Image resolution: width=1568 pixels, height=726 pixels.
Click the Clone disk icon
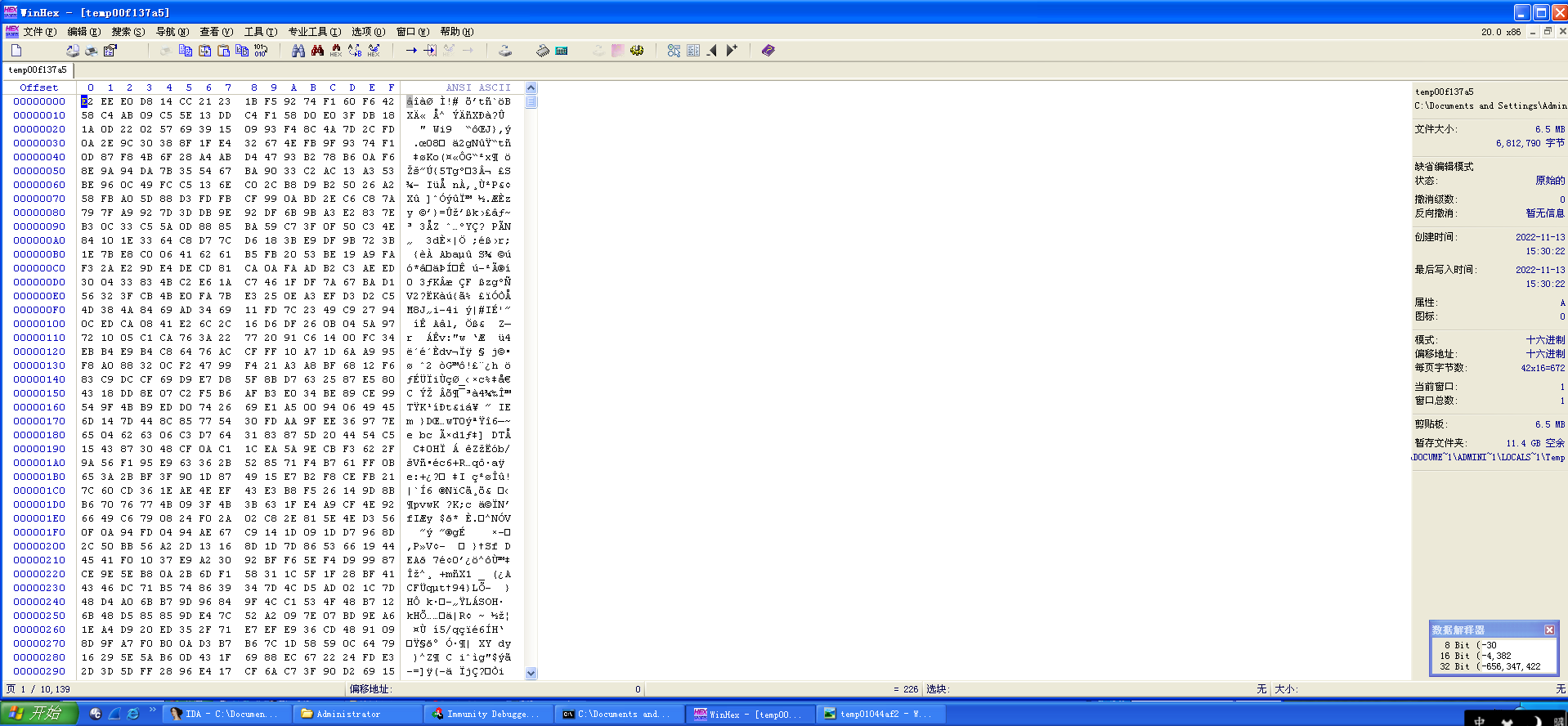tap(505, 51)
